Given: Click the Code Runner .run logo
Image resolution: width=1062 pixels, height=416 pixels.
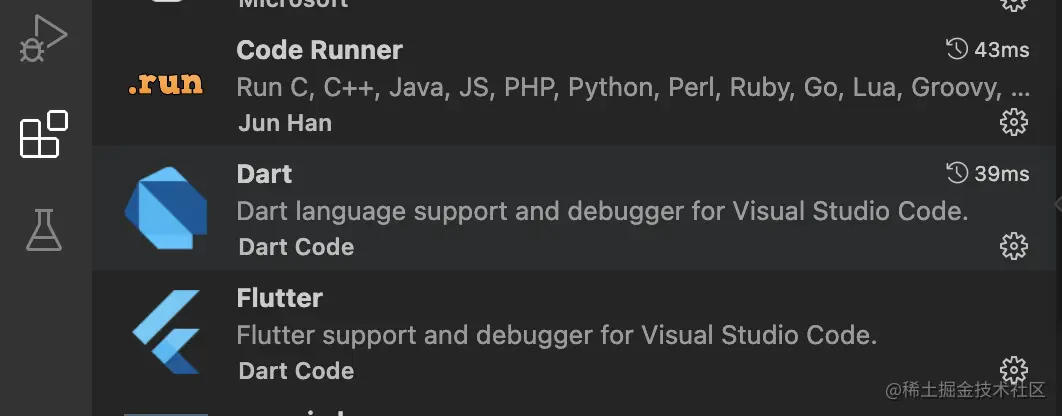Looking at the screenshot, I should 165,85.
